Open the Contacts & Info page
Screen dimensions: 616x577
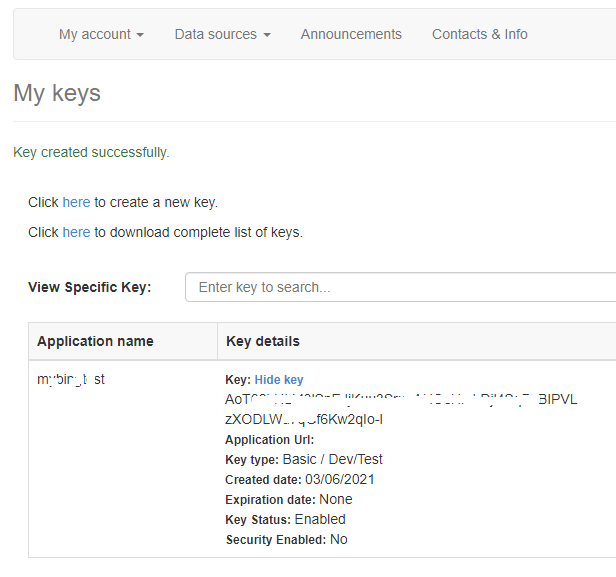click(x=480, y=34)
